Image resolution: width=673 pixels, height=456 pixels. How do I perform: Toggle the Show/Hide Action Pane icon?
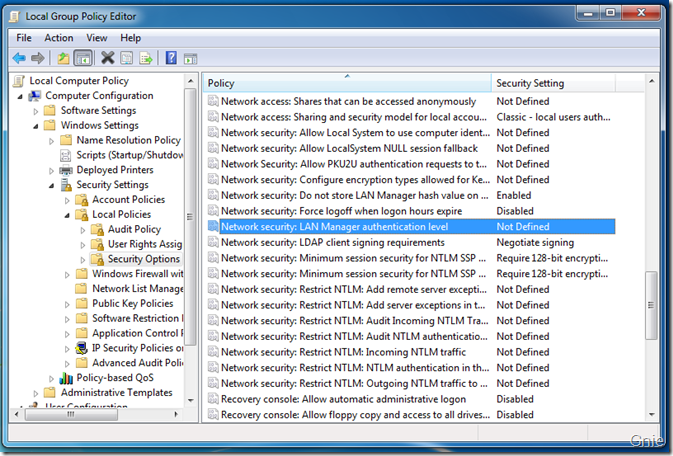pos(190,58)
